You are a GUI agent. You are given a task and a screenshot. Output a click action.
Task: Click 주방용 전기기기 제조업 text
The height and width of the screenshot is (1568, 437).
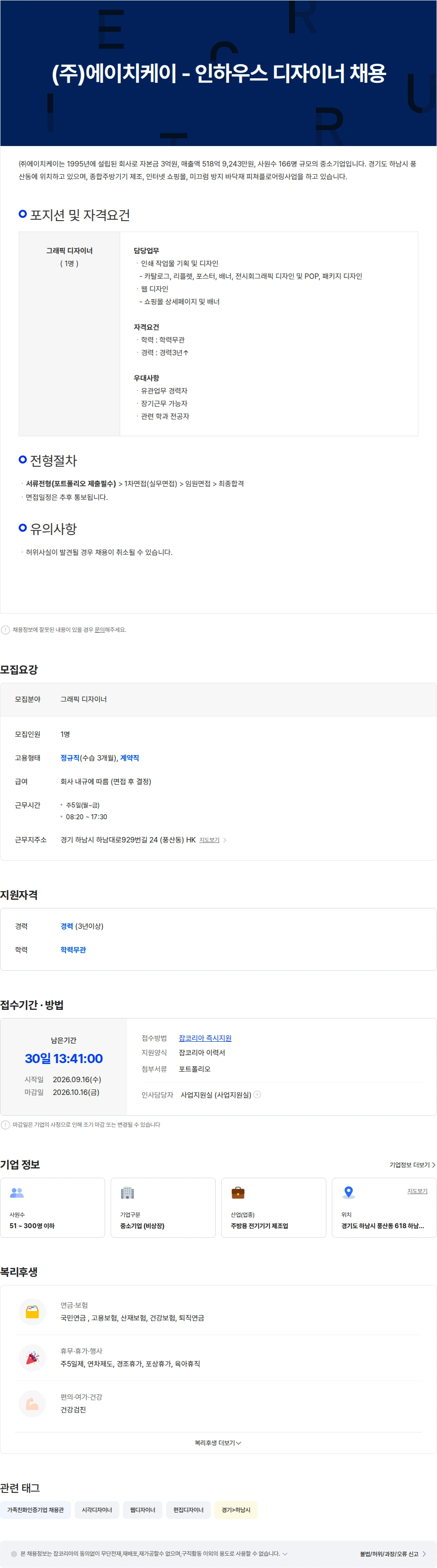pyautogui.click(x=259, y=1225)
